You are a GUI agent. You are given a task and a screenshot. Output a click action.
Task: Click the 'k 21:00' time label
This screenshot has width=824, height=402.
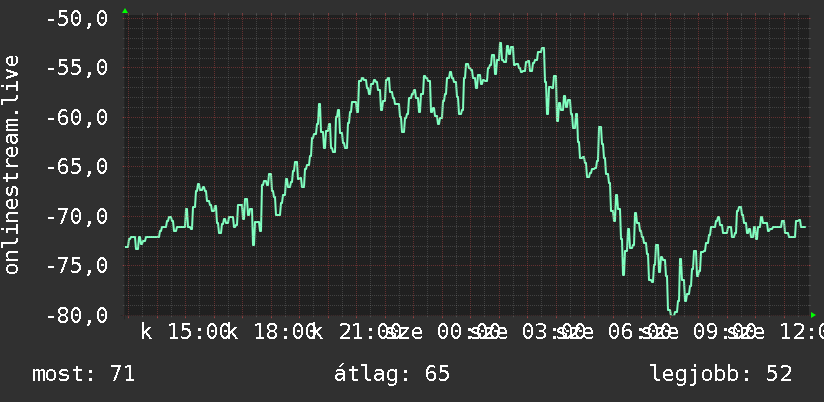(357, 333)
